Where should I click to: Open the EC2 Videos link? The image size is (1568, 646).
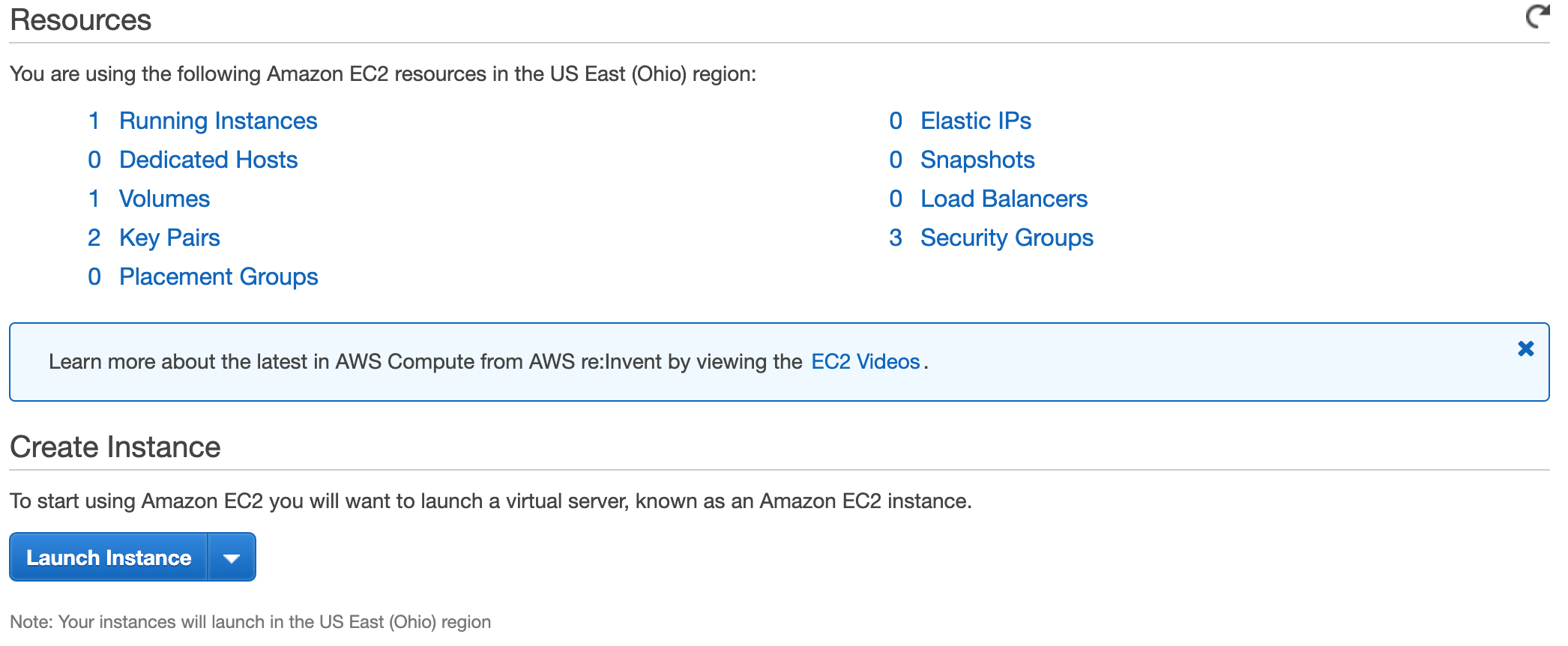(x=865, y=361)
